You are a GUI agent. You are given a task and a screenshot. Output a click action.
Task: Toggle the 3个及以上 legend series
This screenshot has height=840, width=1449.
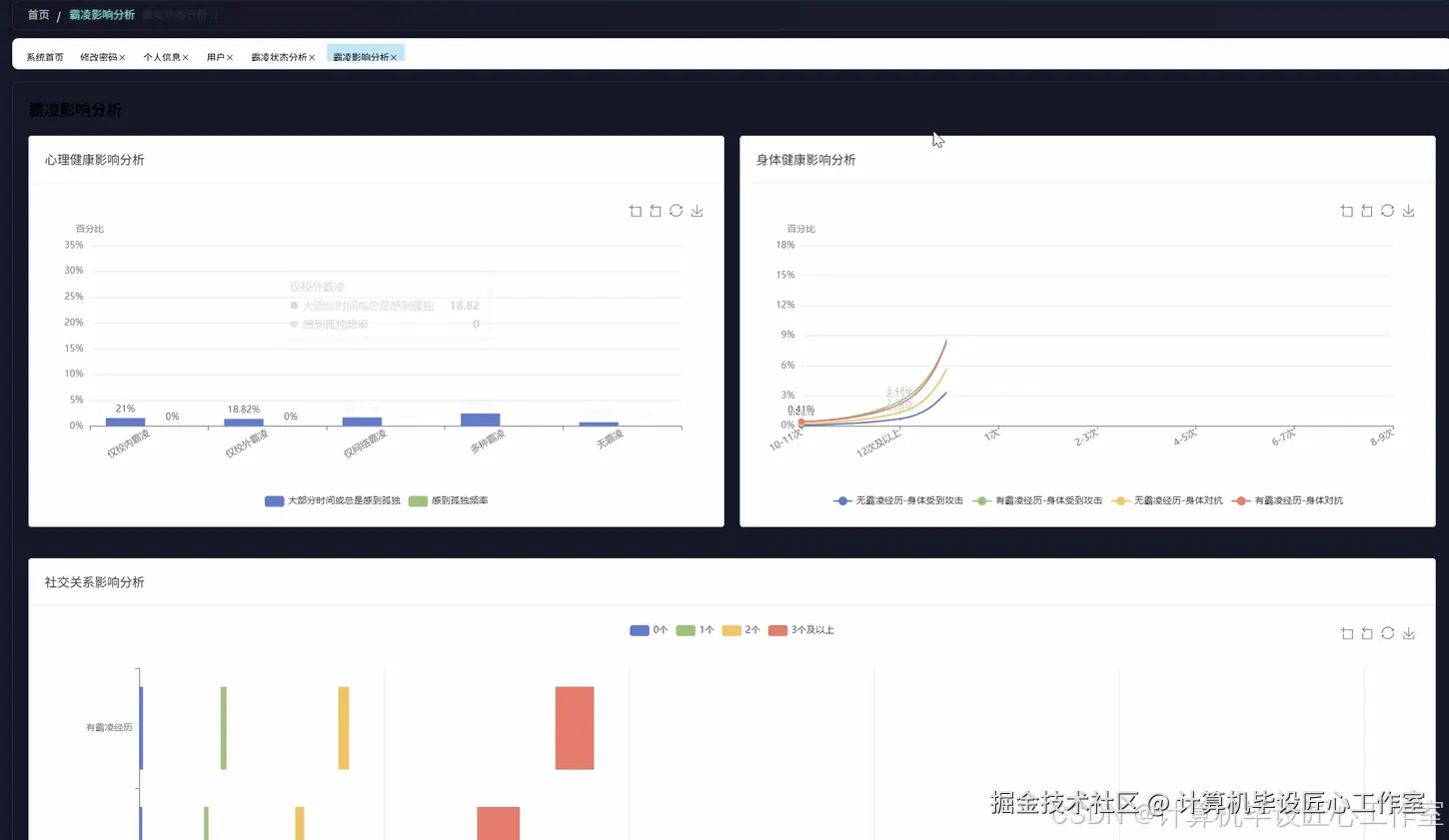tap(800, 630)
